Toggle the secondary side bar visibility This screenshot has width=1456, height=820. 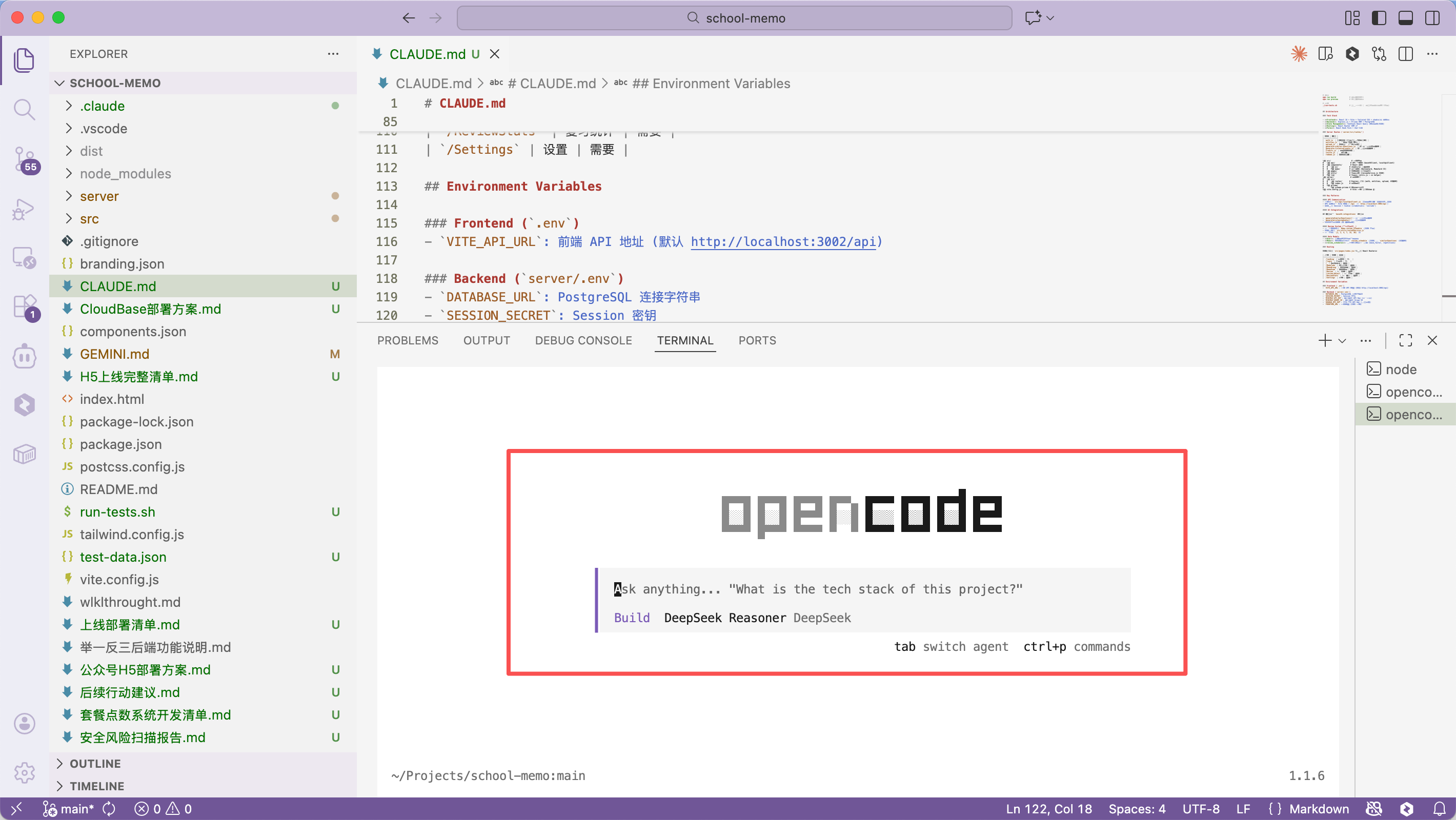coord(1432,18)
